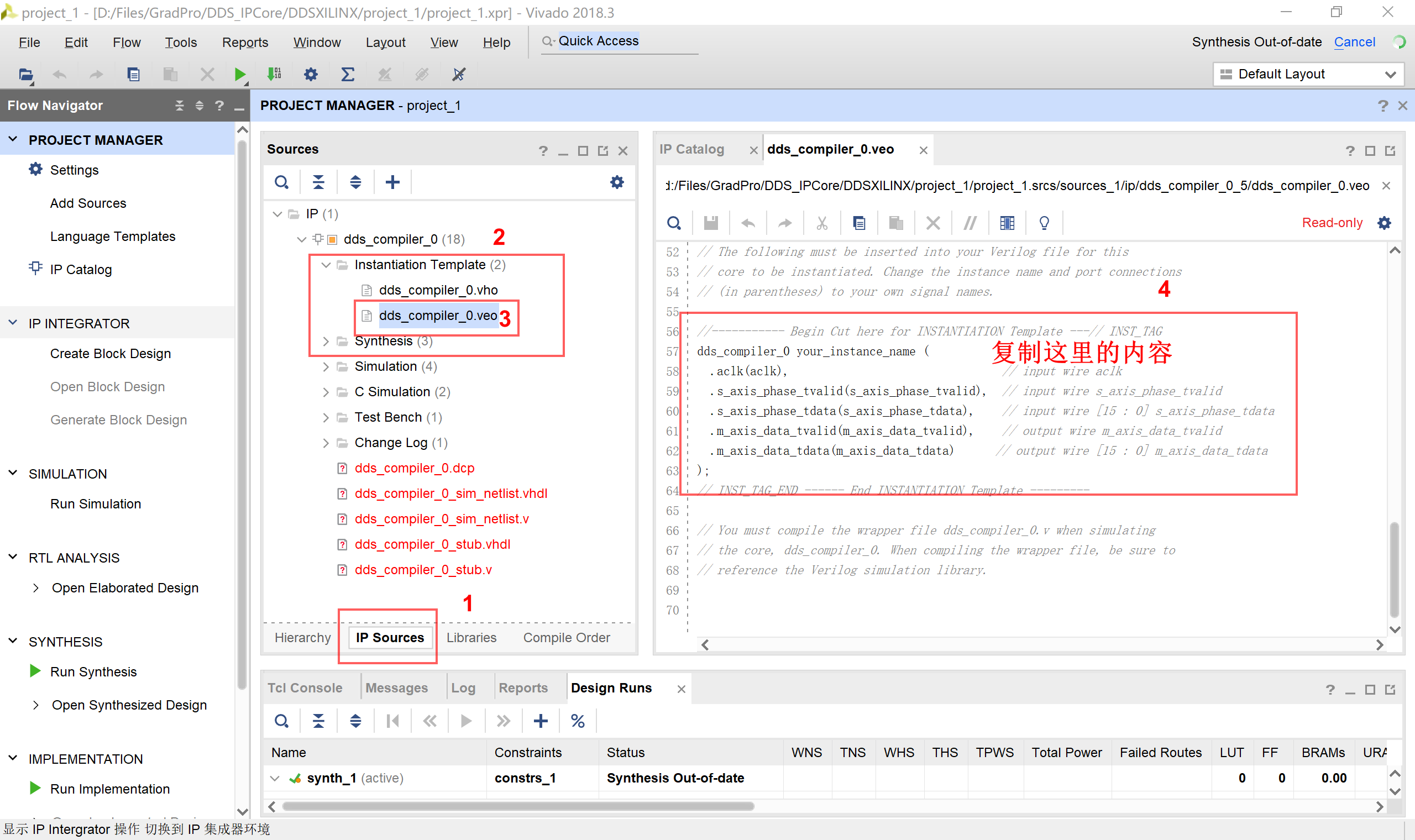Toggle line comment in the editor toolbar

coord(970,223)
